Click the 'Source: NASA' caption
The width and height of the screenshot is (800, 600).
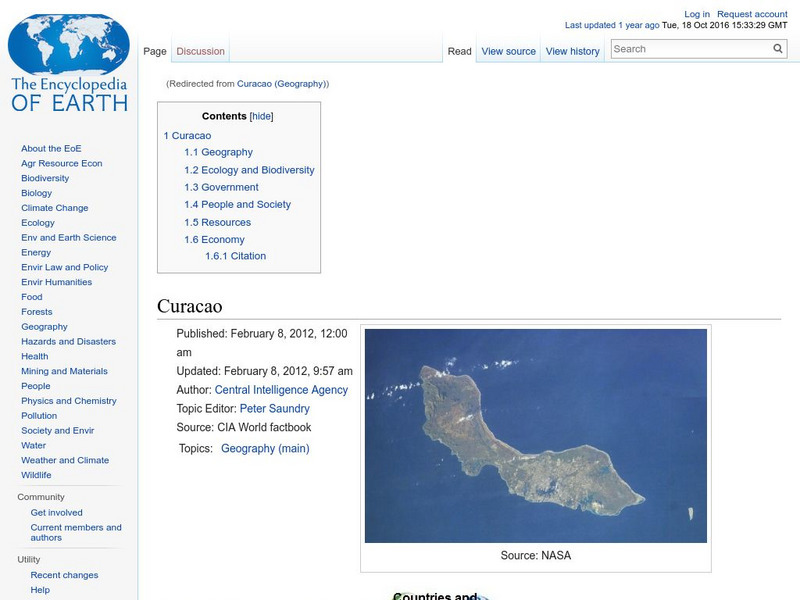point(536,556)
